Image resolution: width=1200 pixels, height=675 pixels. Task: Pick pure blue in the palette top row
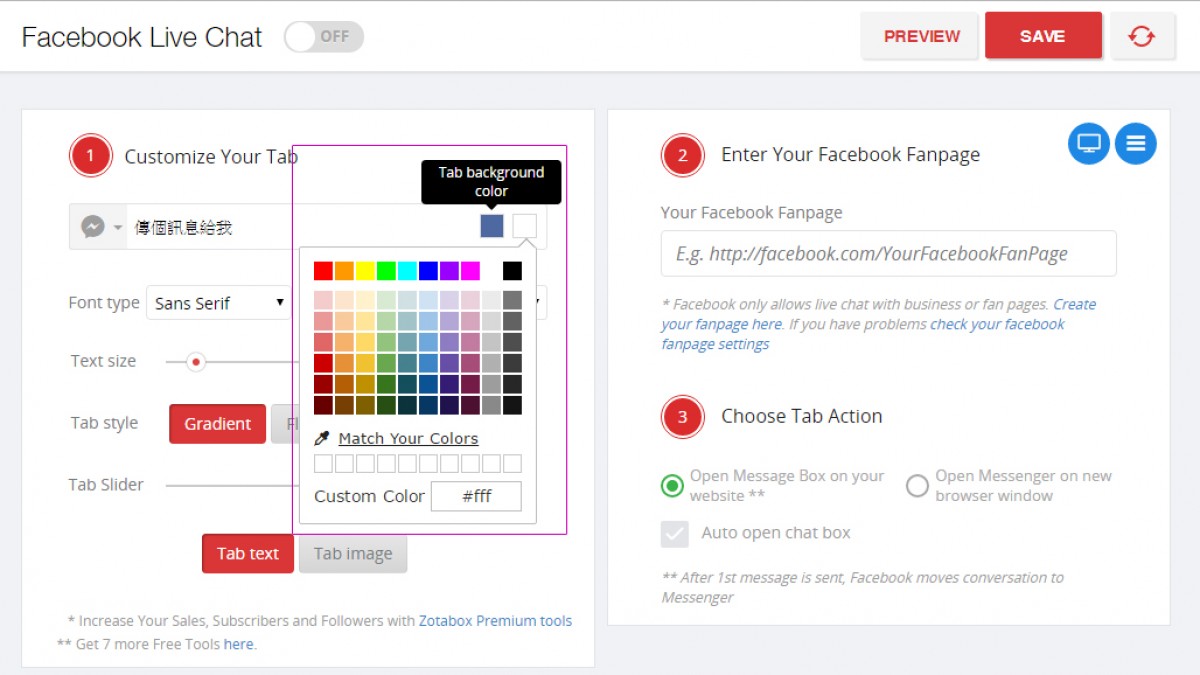(x=428, y=271)
